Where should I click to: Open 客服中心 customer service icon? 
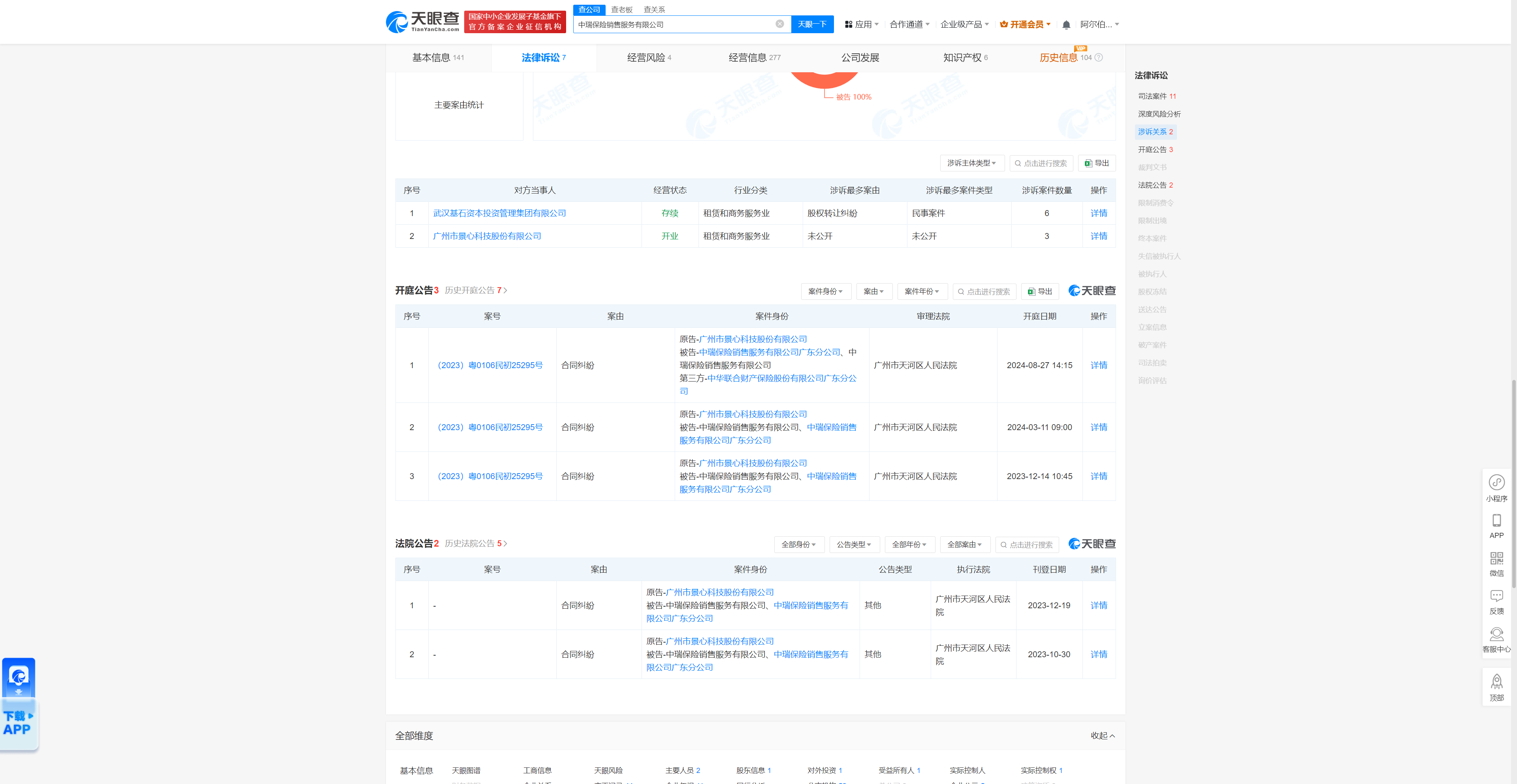click(x=1496, y=640)
